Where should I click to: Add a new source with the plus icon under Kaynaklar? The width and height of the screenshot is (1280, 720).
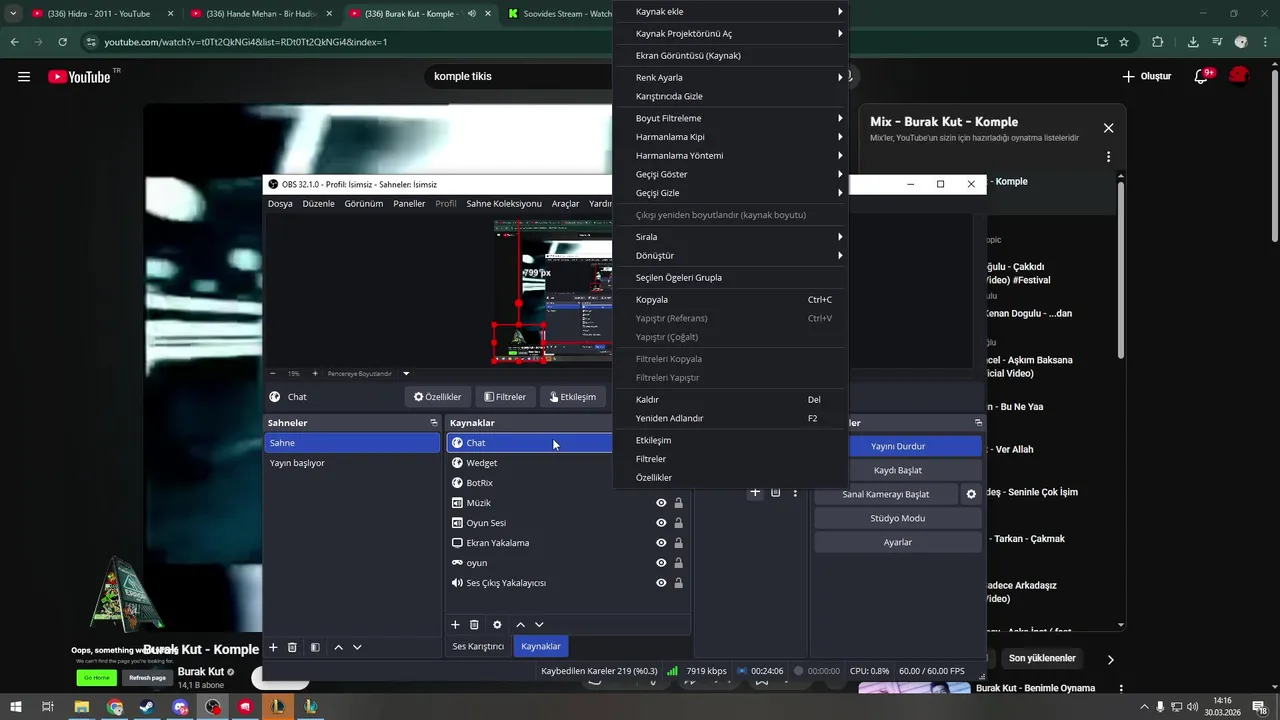pos(455,625)
